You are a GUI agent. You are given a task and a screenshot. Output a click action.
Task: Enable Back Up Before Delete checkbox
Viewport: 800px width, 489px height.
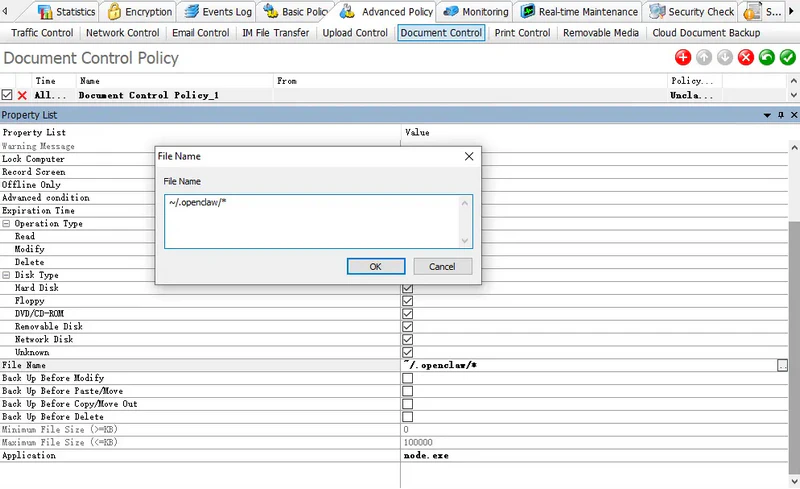pyautogui.click(x=407, y=417)
